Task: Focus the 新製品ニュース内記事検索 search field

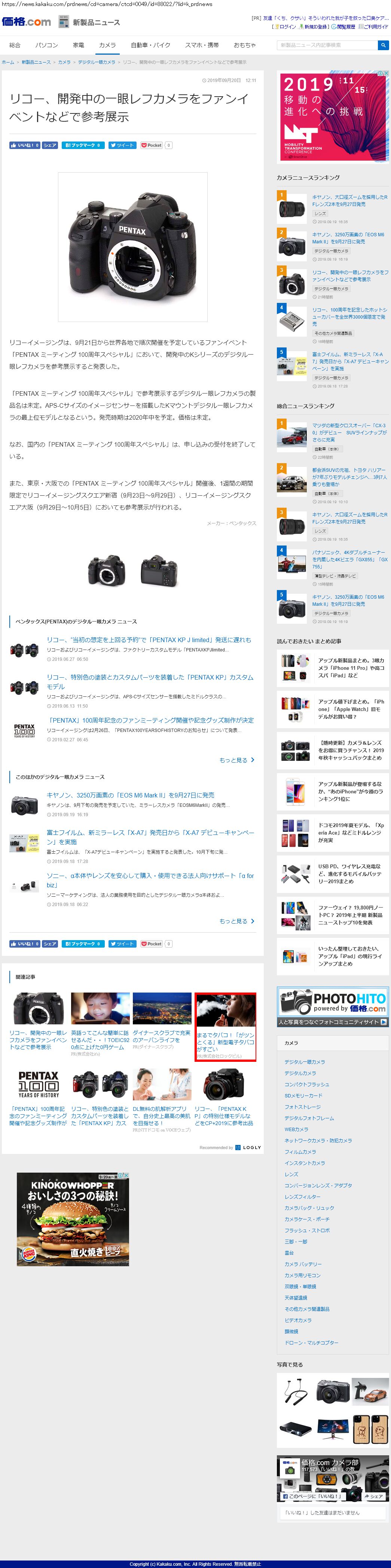Action: click(x=327, y=45)
